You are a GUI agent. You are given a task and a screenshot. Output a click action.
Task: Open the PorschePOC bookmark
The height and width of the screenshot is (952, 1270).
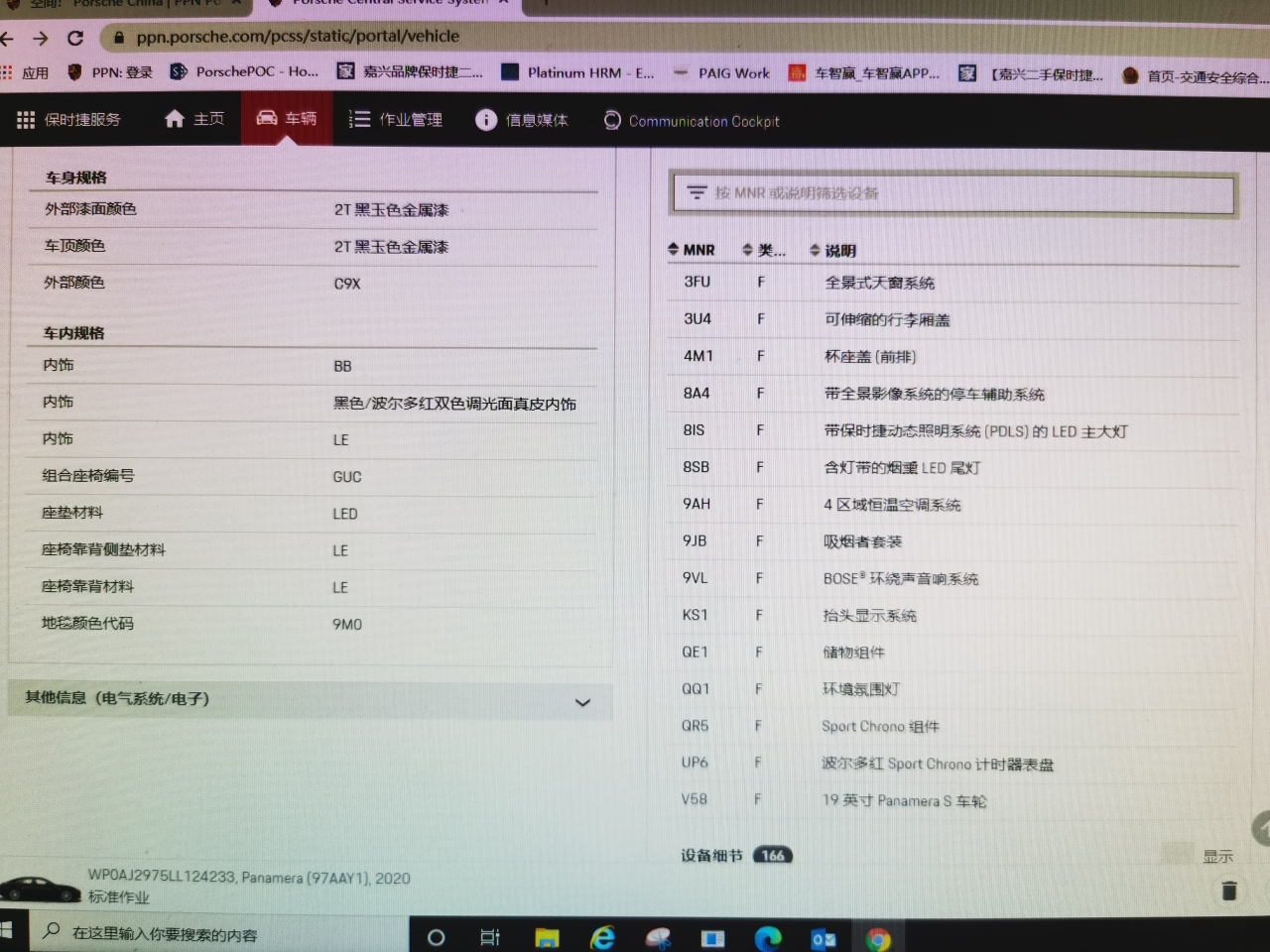point(245,71)
